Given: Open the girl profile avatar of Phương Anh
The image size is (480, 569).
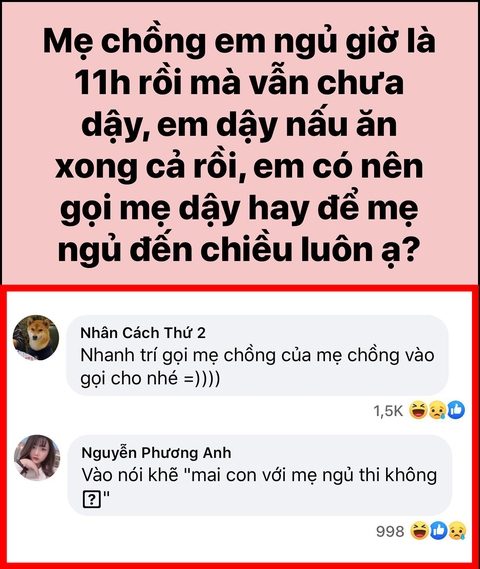Looking at the screenshot, I should [x=37, y=458].
